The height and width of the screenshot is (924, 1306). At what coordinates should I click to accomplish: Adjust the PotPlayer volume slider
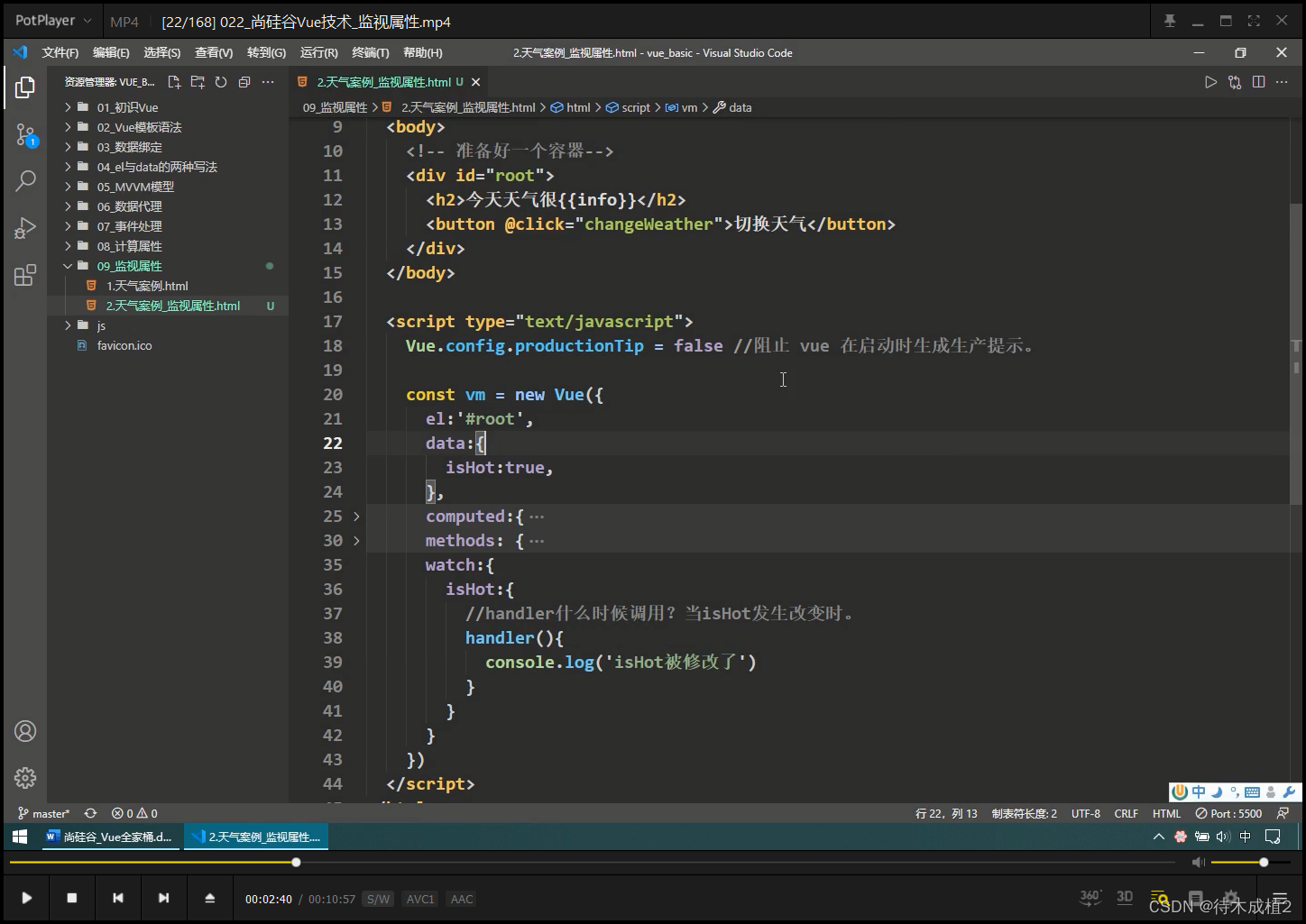1253,863
